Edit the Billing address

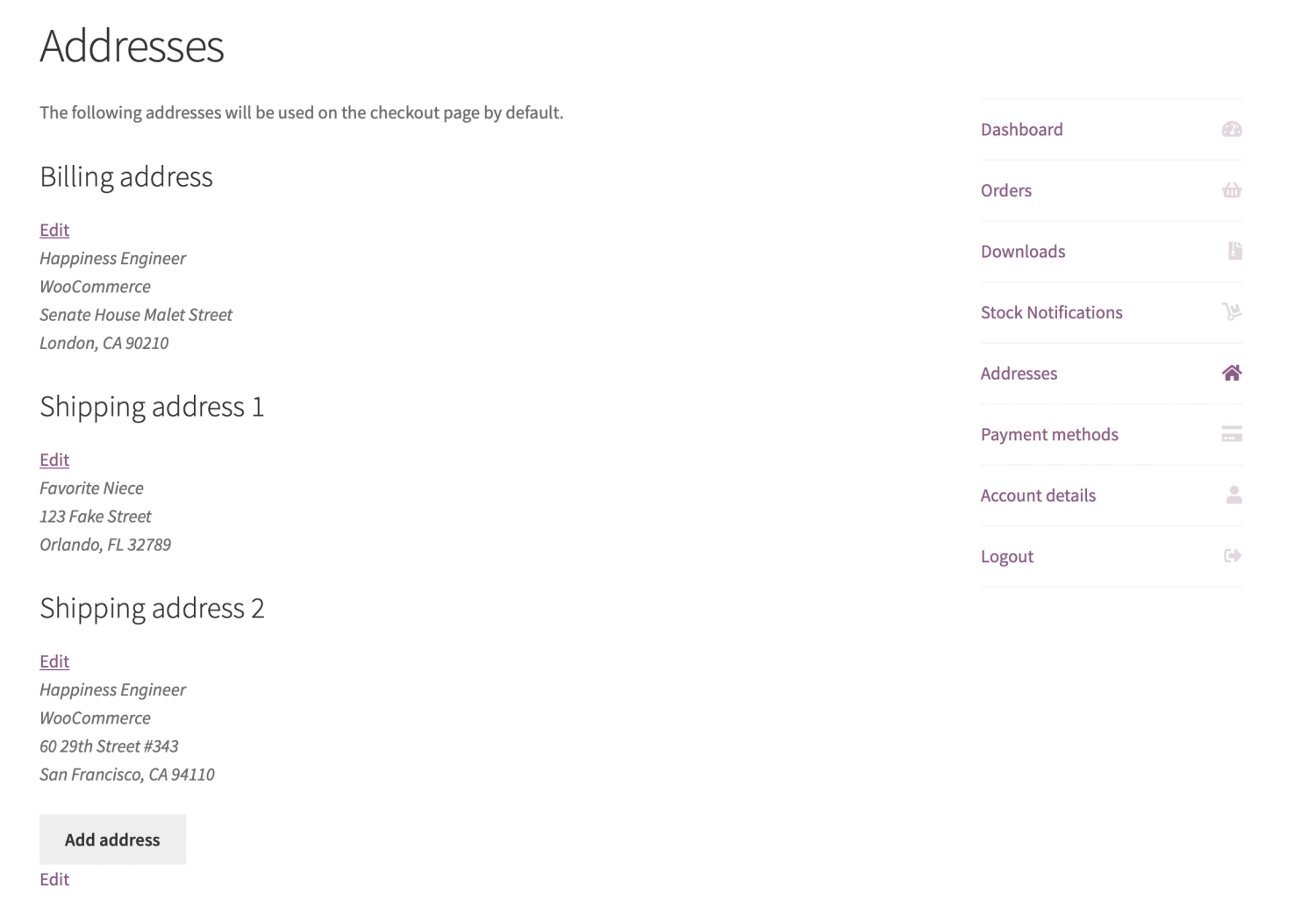(54, 229)
